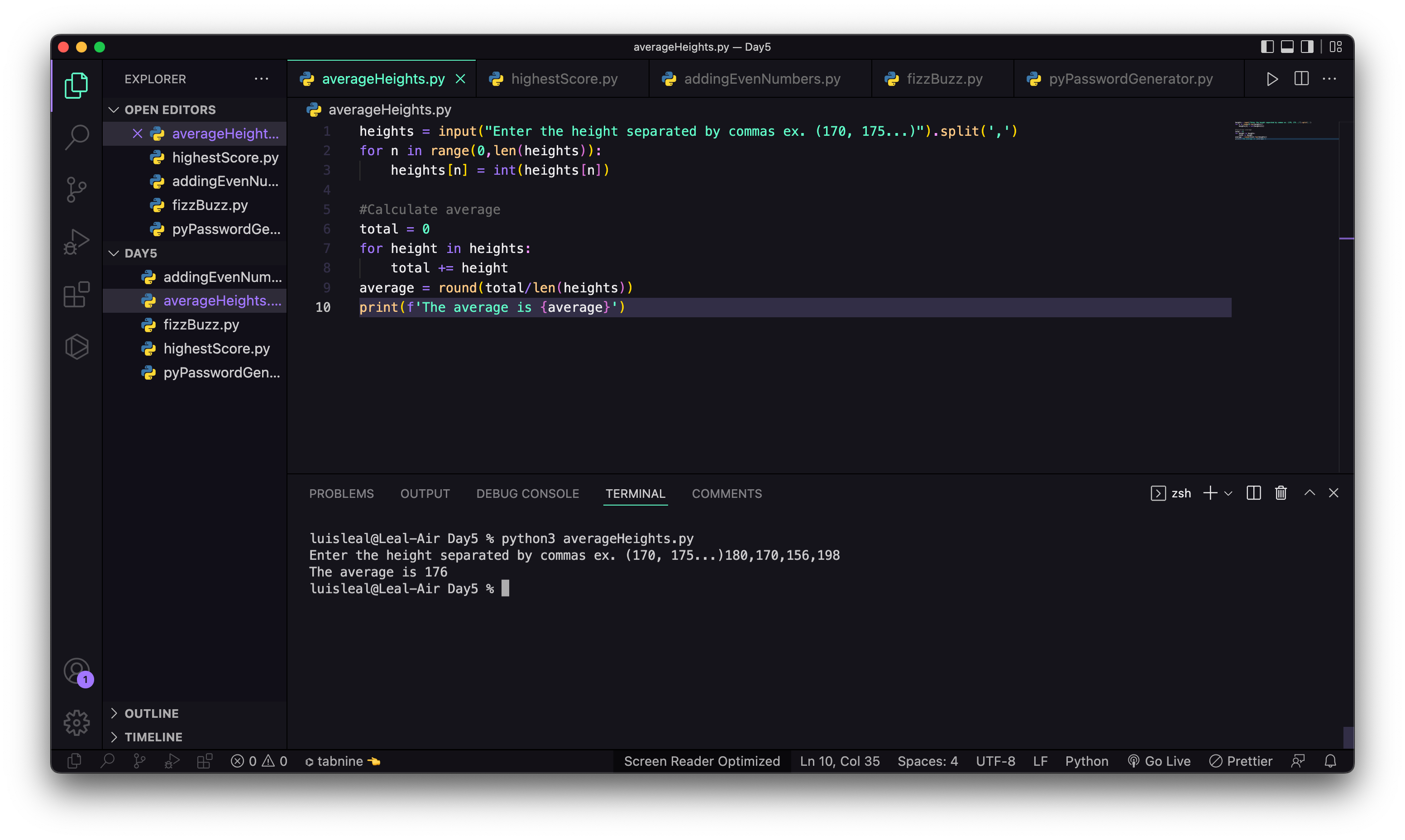Toggle bottom panel in title bar
The height and width of the screenshot is (840, 1405).
click(1287, 47)
